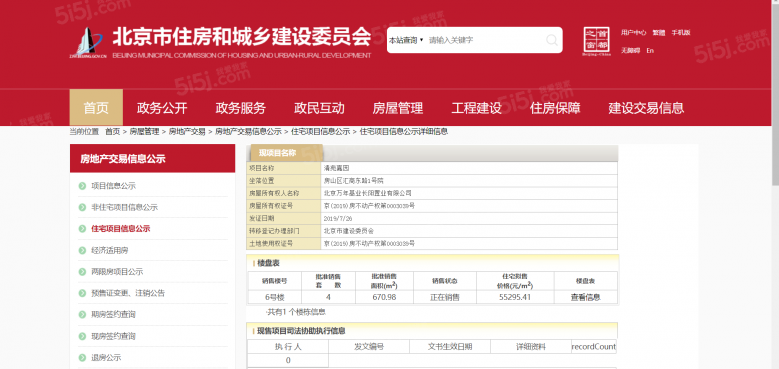Screen dimensions: 779x369
Task: Click project name value 清亮嘉园
Action: pos(336,168)
